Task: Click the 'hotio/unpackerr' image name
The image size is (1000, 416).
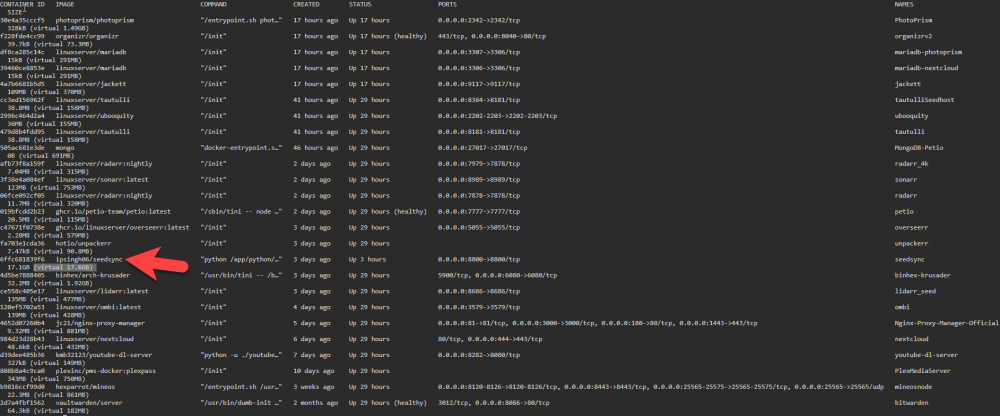Action: [84, 244]
